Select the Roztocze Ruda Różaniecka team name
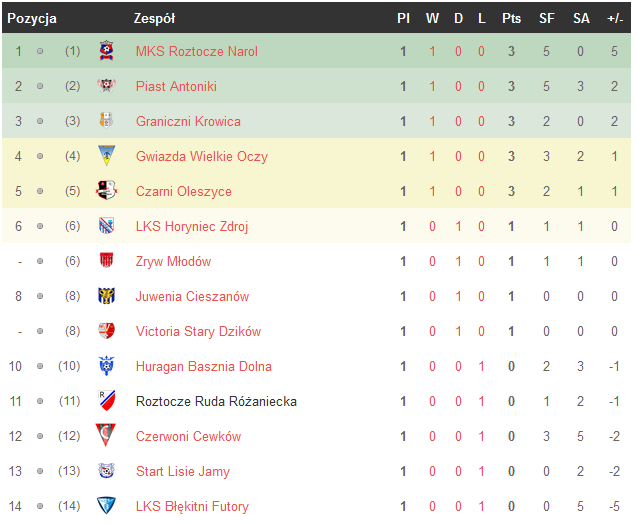Image resolution: width=636 pixels, height=525 pixels. (x=216, y=402)
